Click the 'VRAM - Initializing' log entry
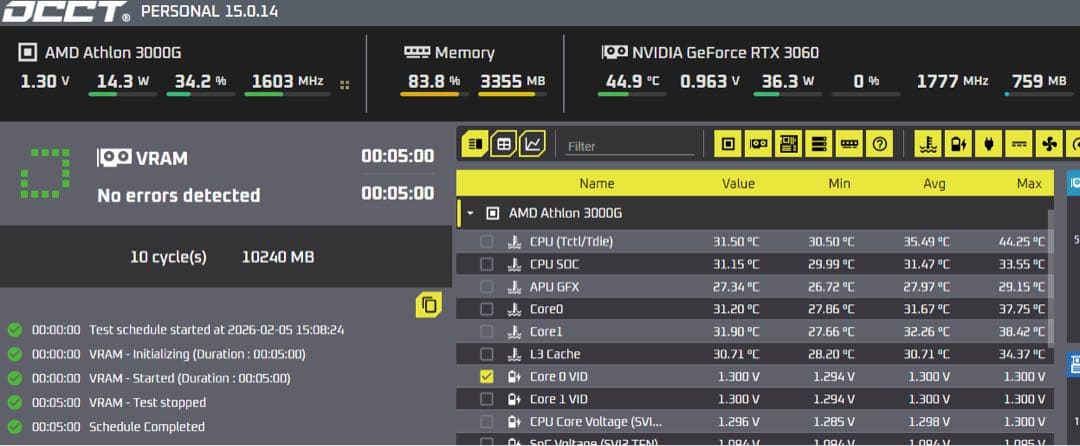 [197, 354]
